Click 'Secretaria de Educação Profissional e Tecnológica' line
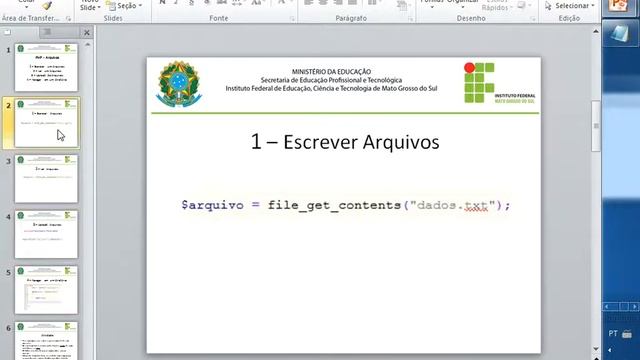The image size is (640, 360). click(x=331, y=80)
